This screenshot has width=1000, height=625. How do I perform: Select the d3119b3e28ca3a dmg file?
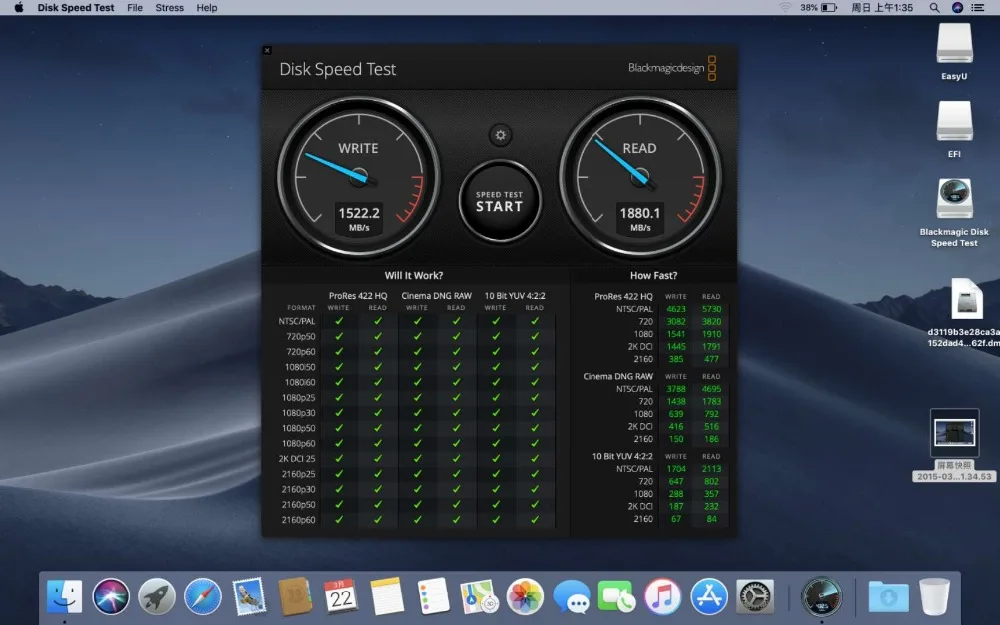[966, 312]
